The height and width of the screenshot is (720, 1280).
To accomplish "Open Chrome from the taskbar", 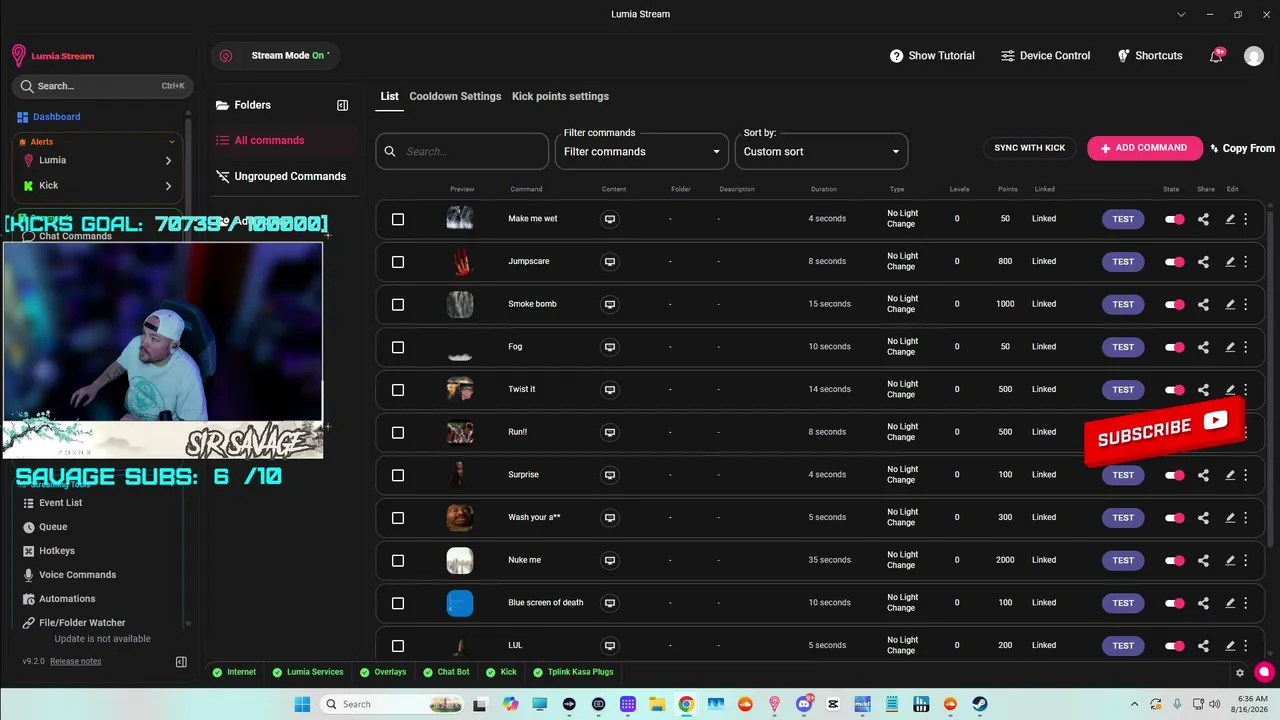I will [686, 704].
